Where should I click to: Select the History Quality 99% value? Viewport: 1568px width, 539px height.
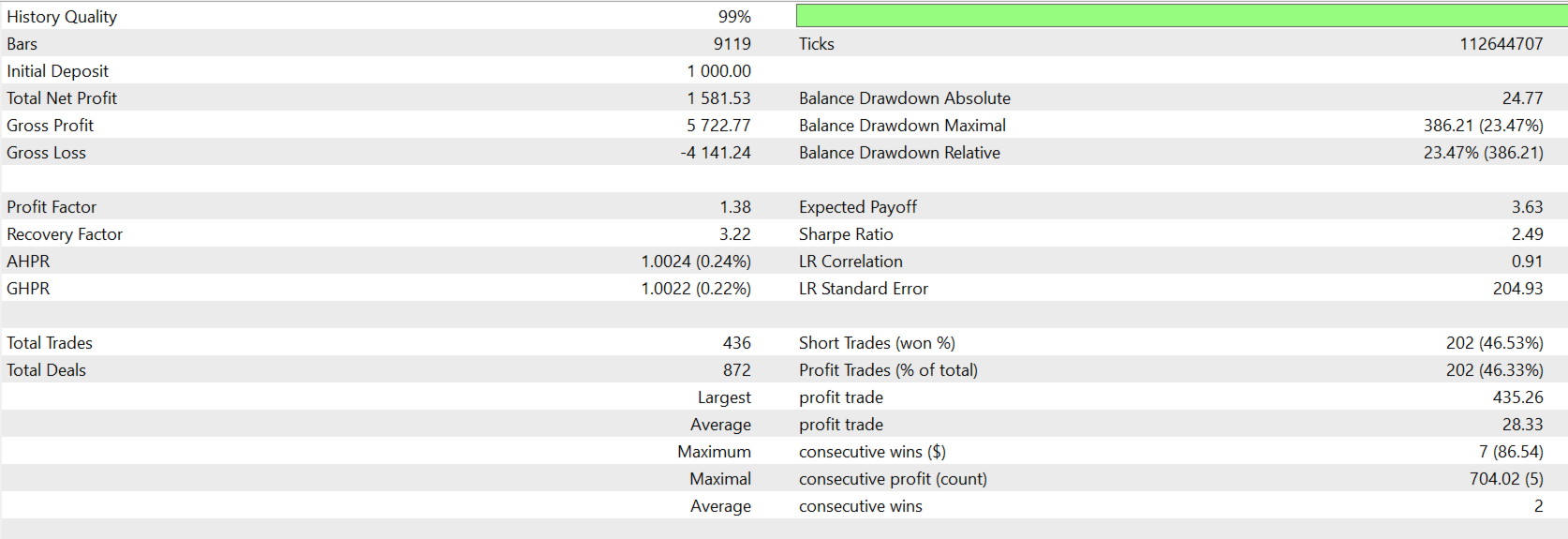(734, 17)
